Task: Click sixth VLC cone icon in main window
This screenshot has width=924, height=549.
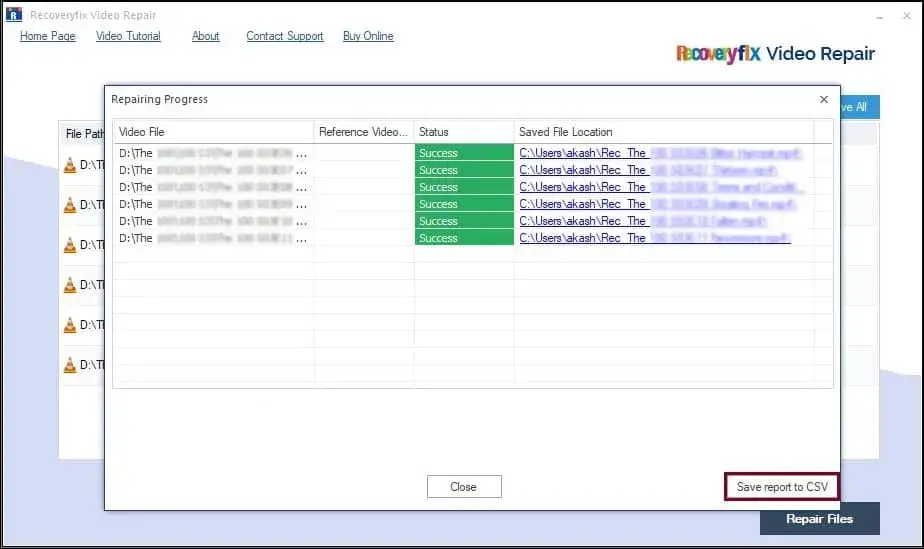Action: [70, 365]
